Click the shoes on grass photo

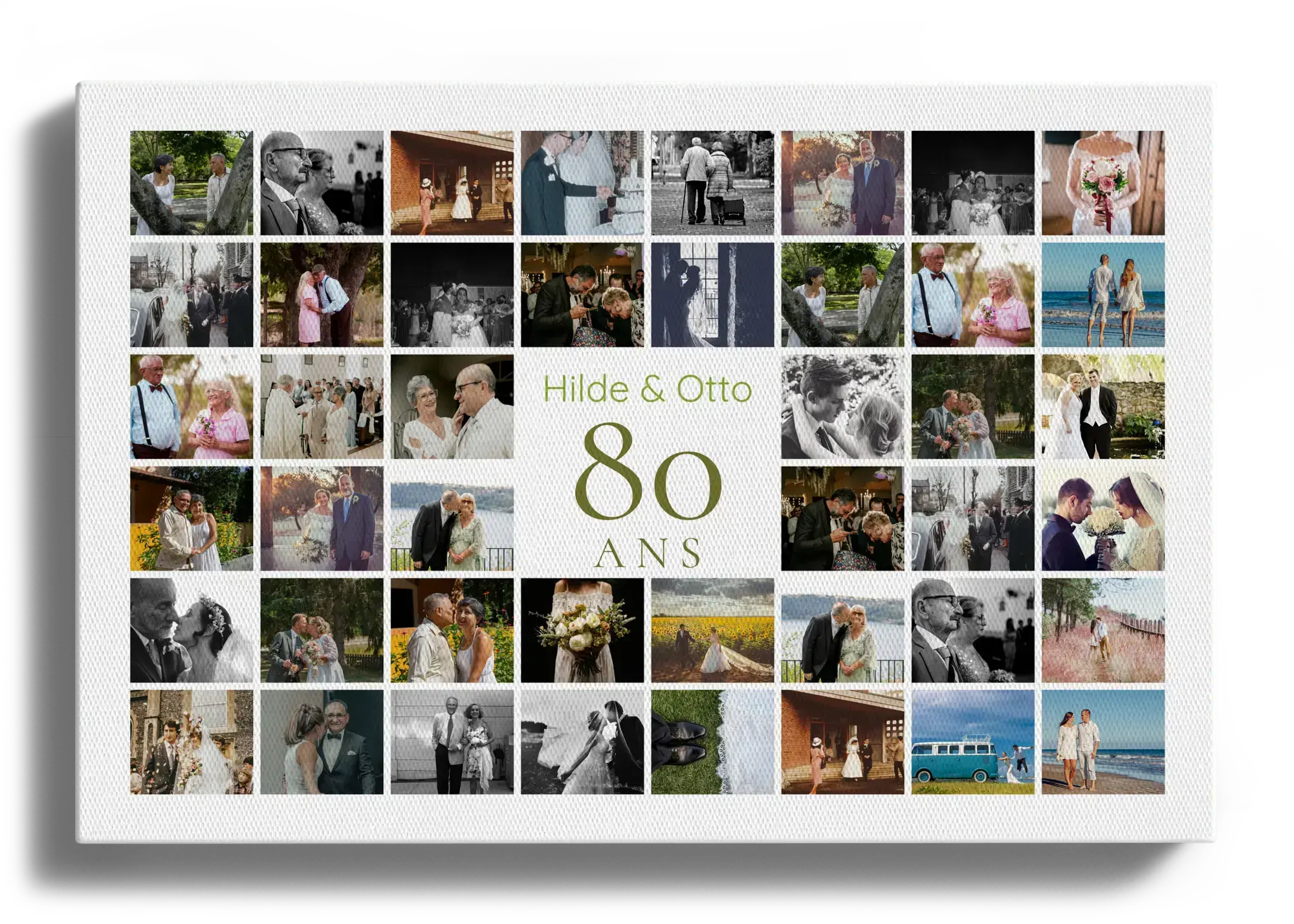point(712,742)
